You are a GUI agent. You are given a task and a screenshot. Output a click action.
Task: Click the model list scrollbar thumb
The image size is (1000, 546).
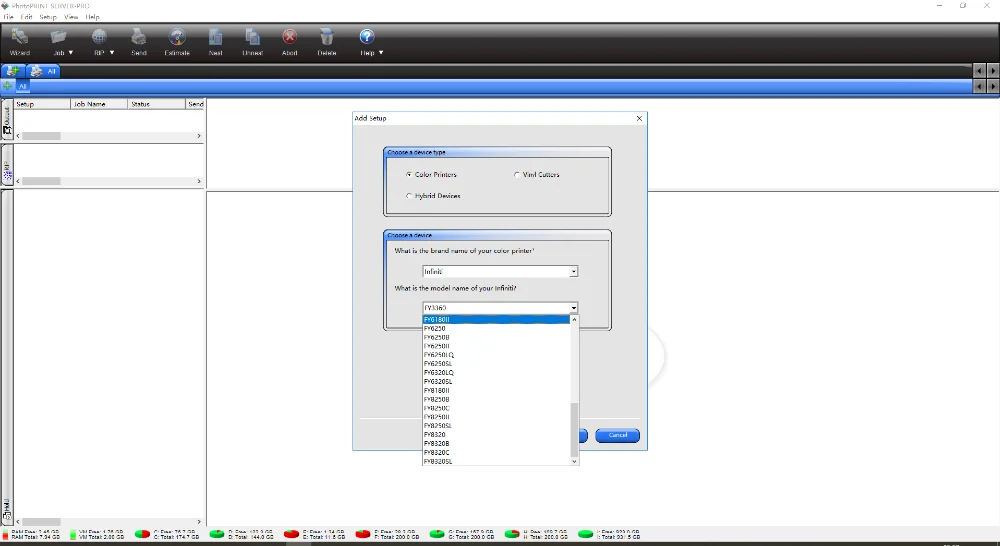(574, 429)
